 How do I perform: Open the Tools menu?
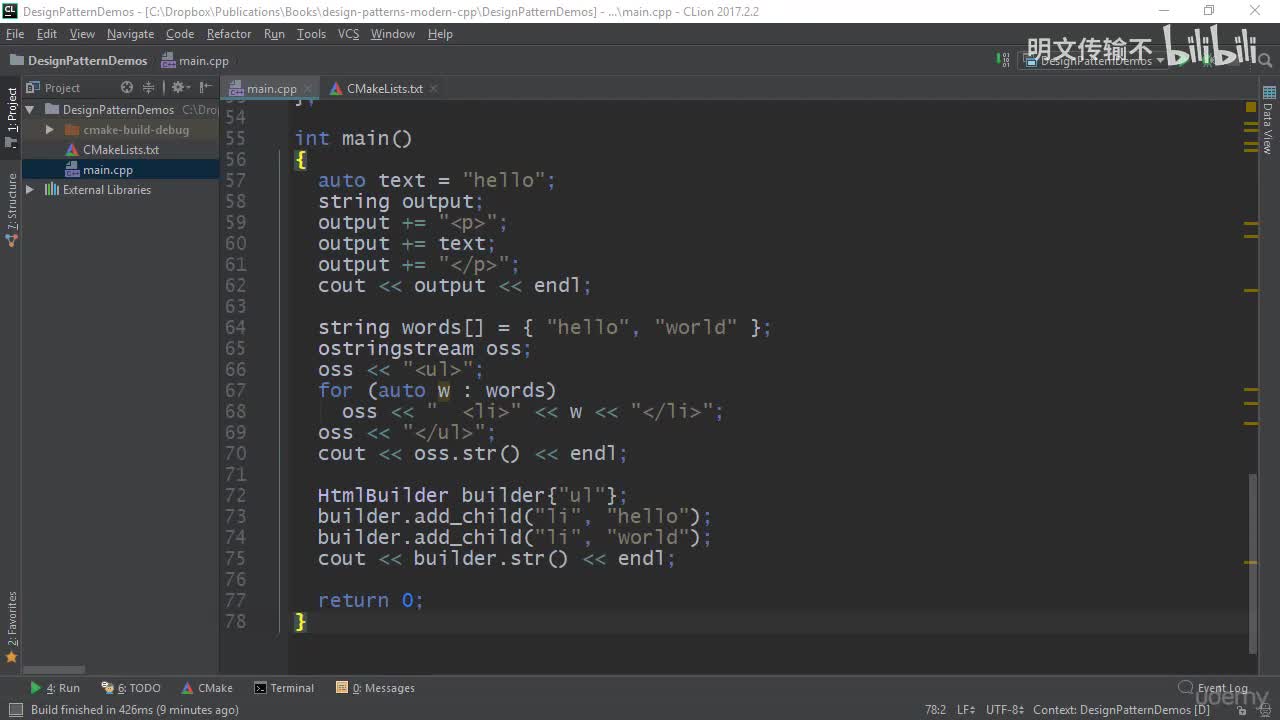[x=311, y=34]
